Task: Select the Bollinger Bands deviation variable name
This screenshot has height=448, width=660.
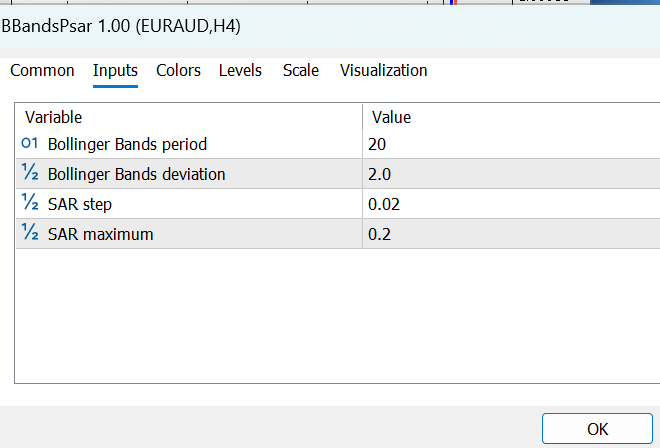Action: pos(137,174)
